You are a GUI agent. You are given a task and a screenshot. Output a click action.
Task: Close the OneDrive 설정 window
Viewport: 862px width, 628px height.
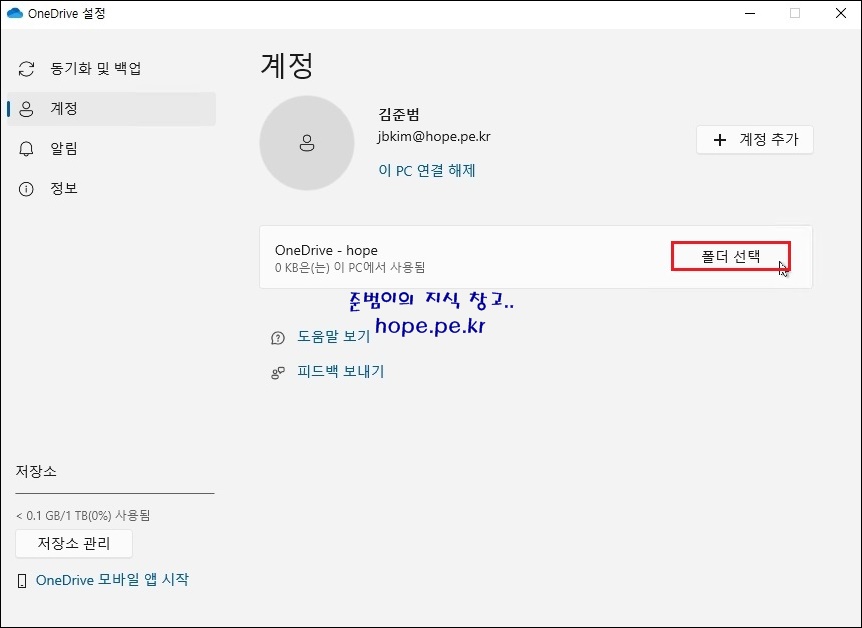[841, 13]
